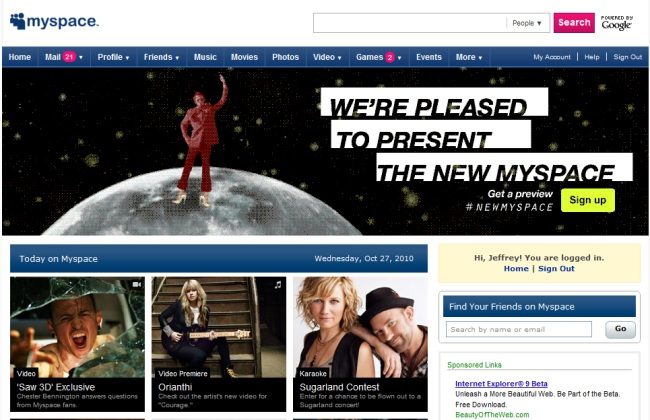Open My Account link
This screenshot has height=420, width=650.
pos(552,57)
